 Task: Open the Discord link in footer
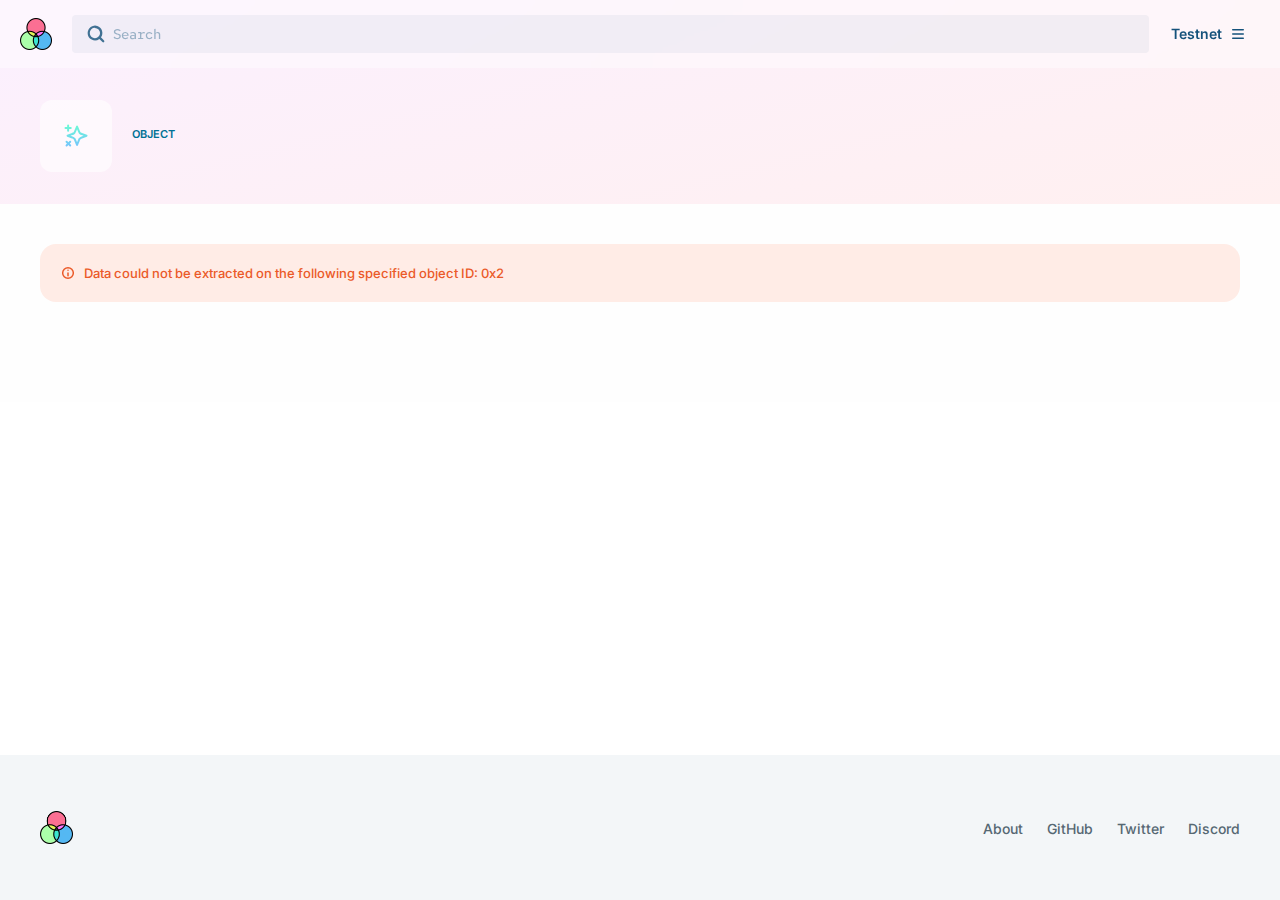click(x=1214, y=829)
